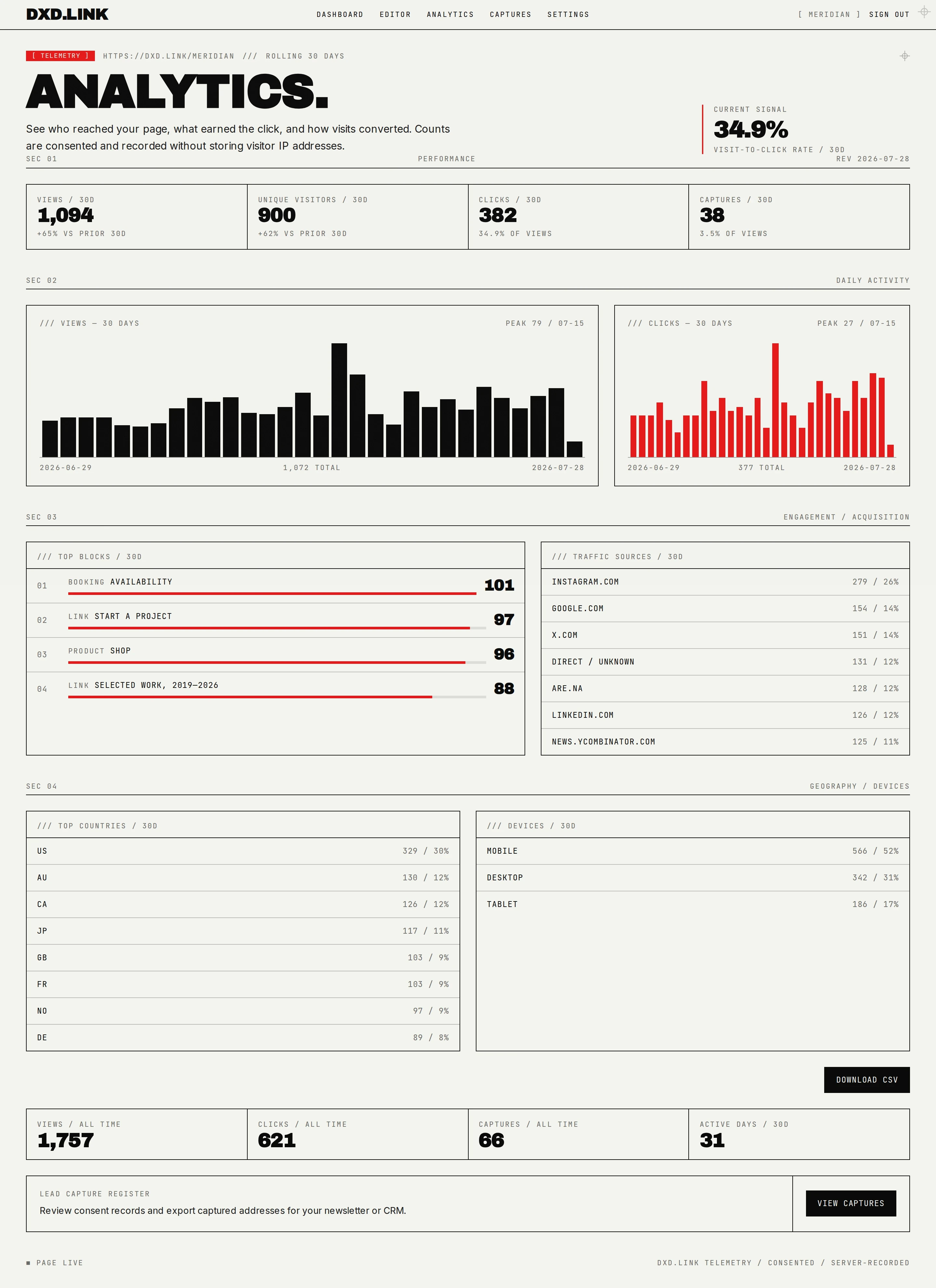
Task: Click the Start a Project progress bar
Action: 277,628
